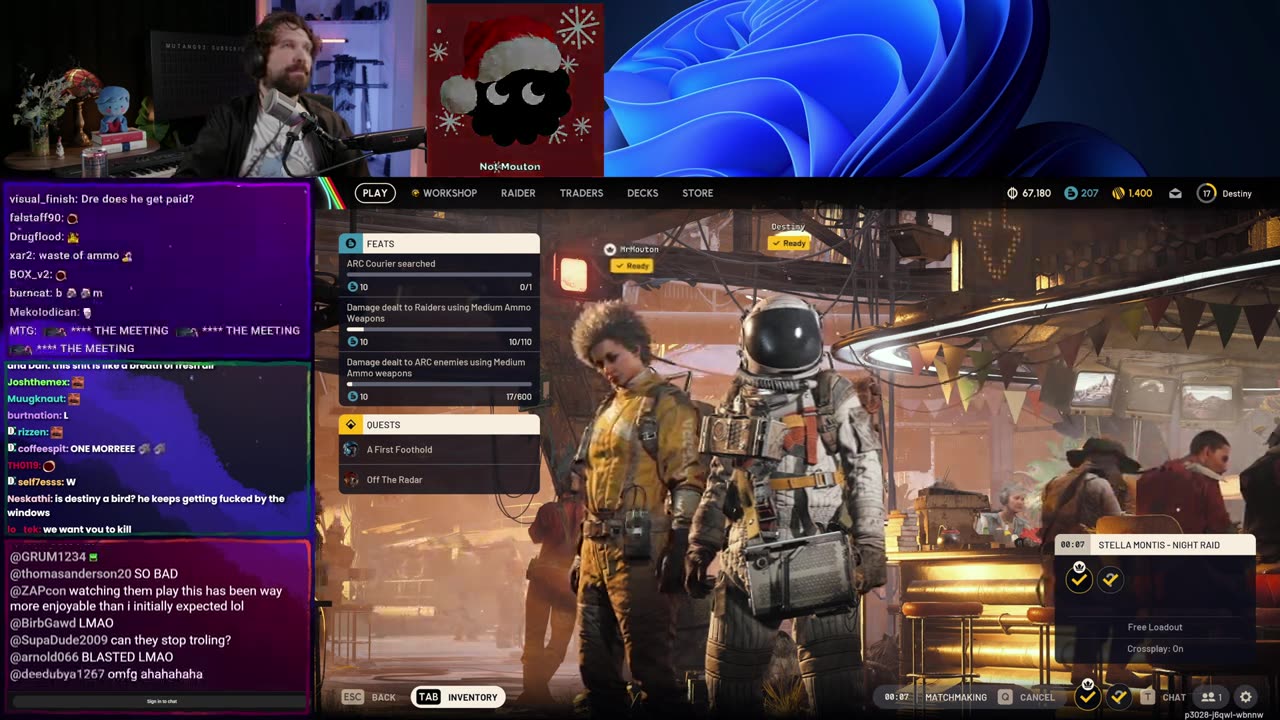Click the Off The Radar quest icon
Image resolution: width=1280 pixels, height=720 pixels.
point(351,480)
